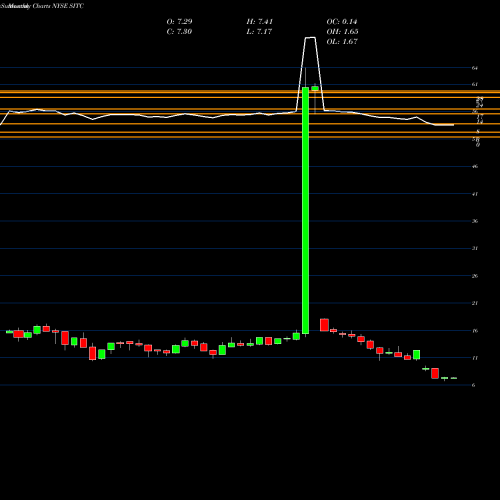This screenshot has width=500, height=500.
Task: Select the open value 'O: 7.29'
Action: [x=179, y=22]
